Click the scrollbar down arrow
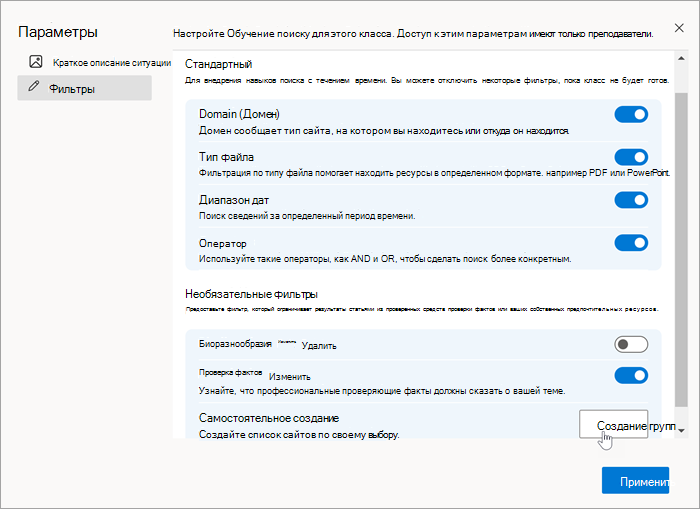 (x=681, y=430)
